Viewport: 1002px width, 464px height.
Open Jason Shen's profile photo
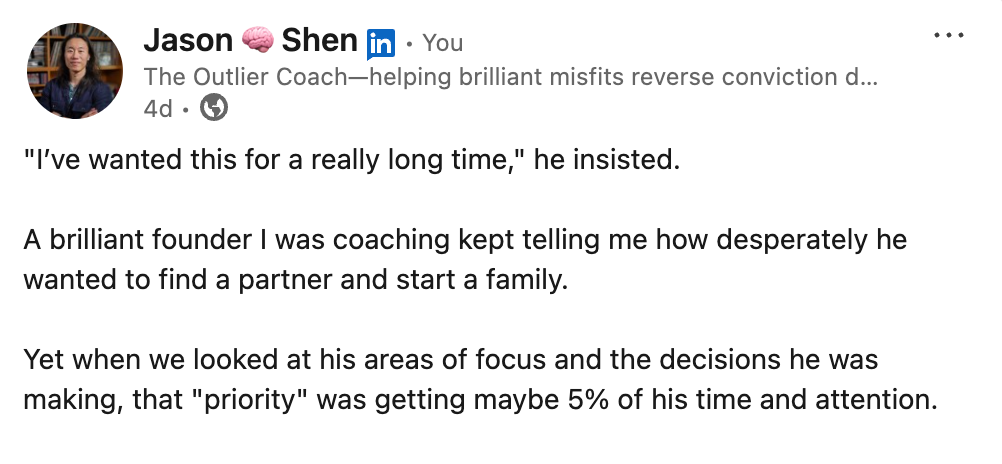coord(75,71)
